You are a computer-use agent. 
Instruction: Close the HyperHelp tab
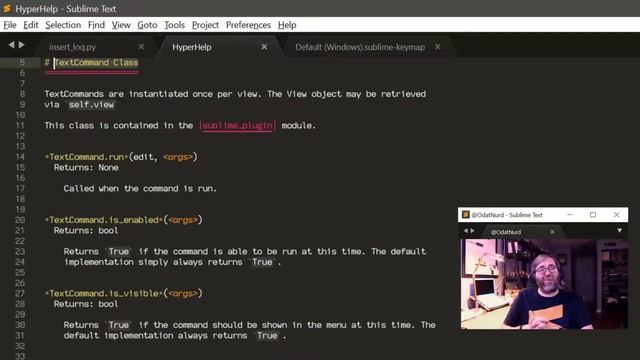[264, 47]
